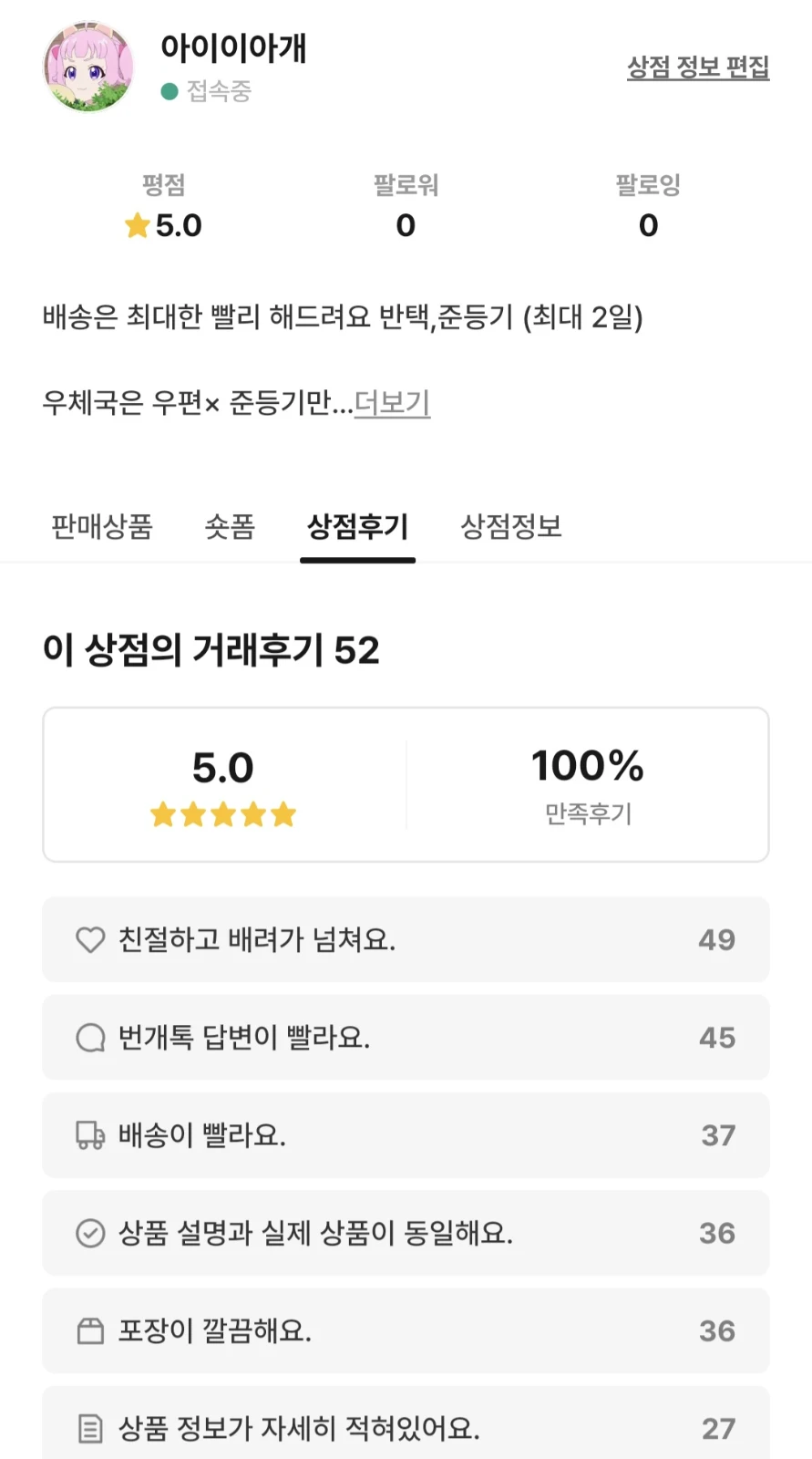This screenshot has width=812, height=1459.
Task: Go to the 상점정보 tab
Action: [511, 526]
